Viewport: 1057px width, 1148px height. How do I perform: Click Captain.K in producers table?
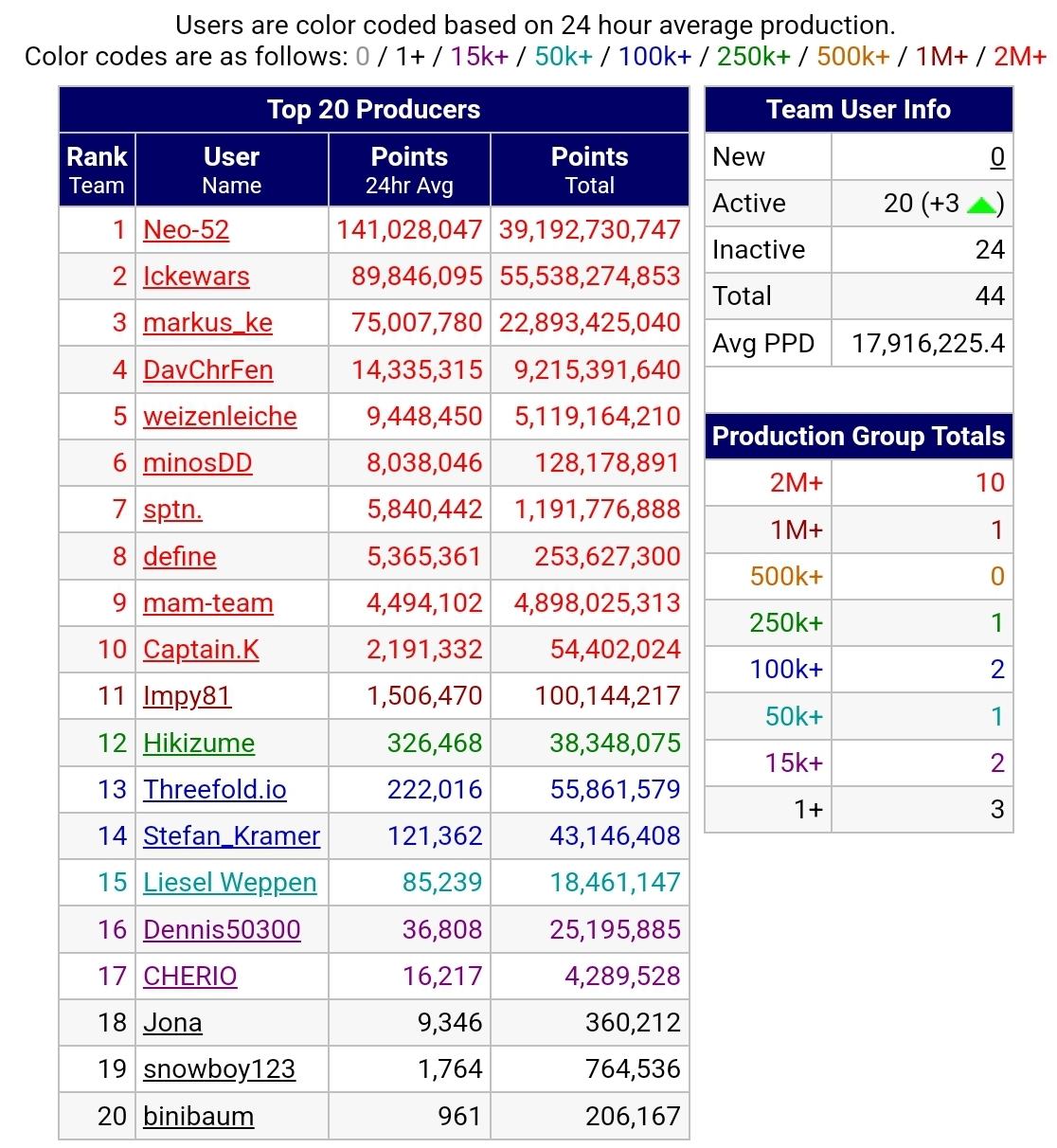(x=201, y=650)
